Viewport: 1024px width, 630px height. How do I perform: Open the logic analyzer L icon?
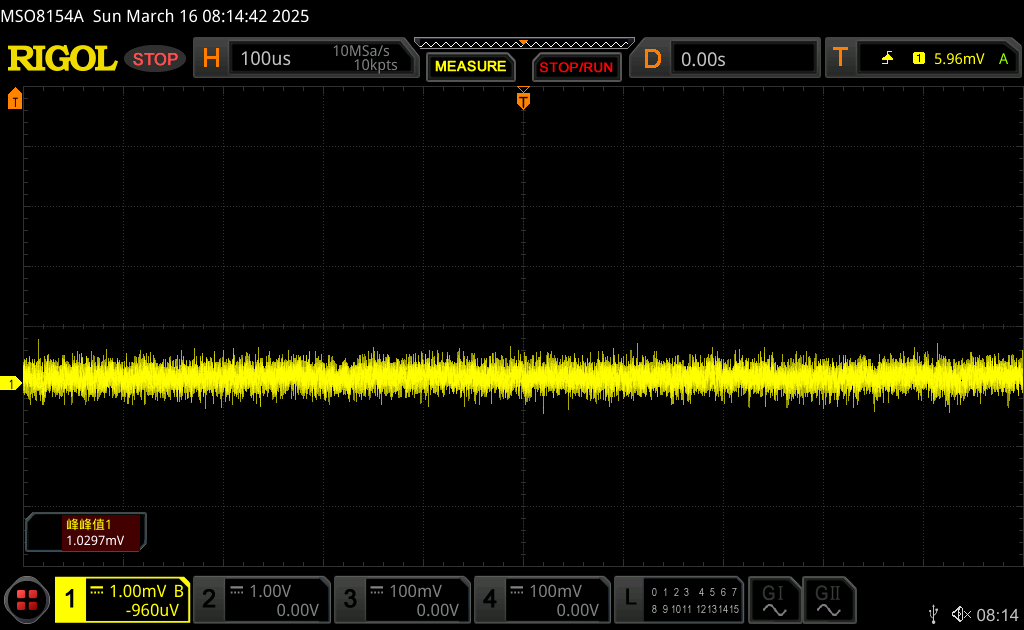(630, 598)
